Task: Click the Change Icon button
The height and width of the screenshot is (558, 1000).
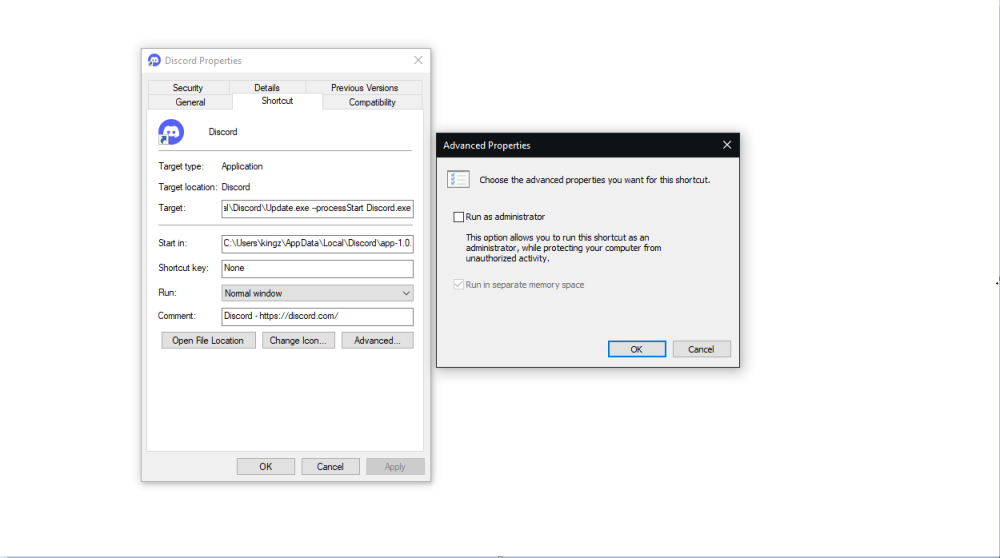Action: pyautogui.click(x=299, y=340)
